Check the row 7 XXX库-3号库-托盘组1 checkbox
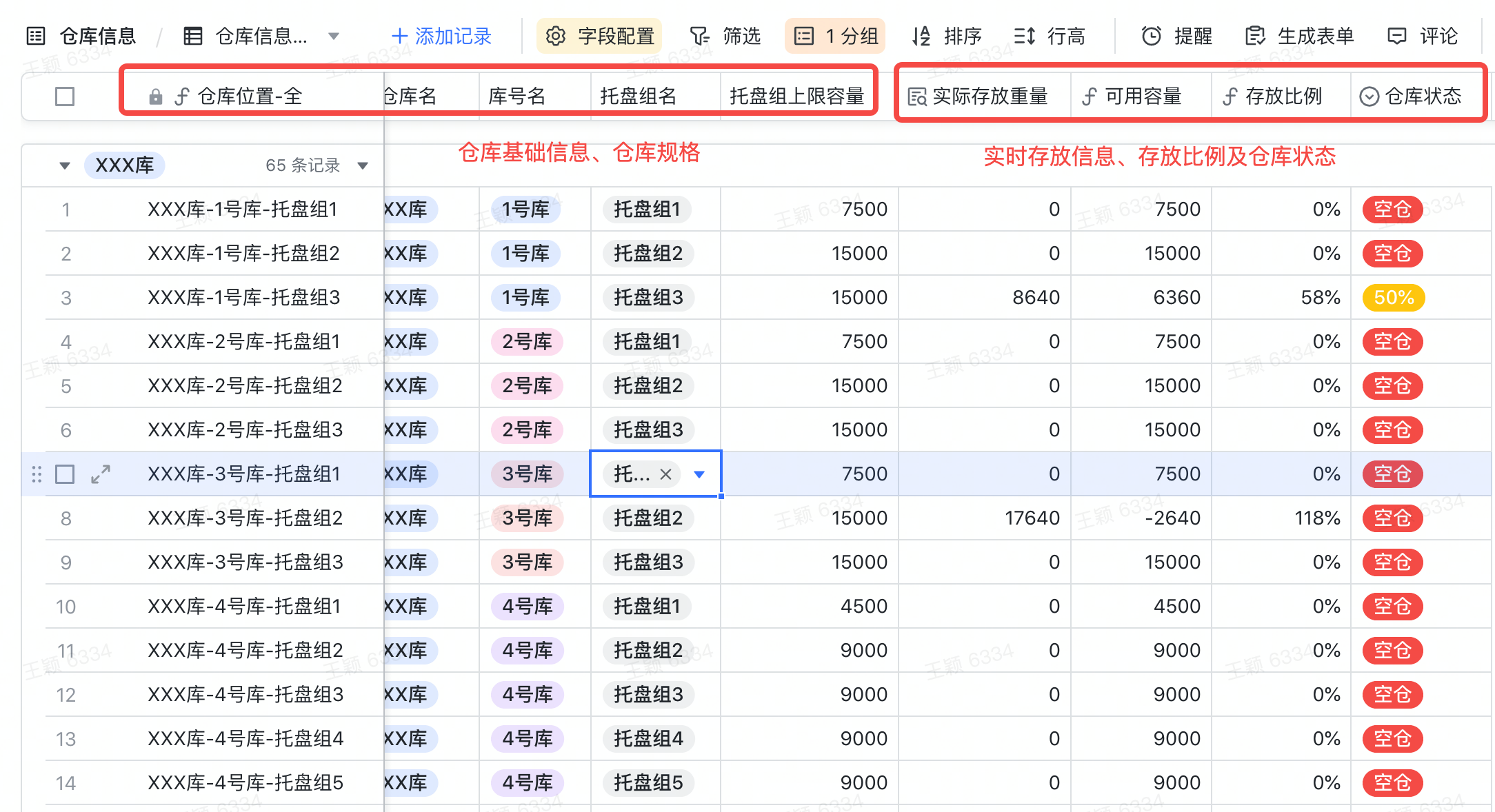The image size is (1495, 812). (65, 474)
